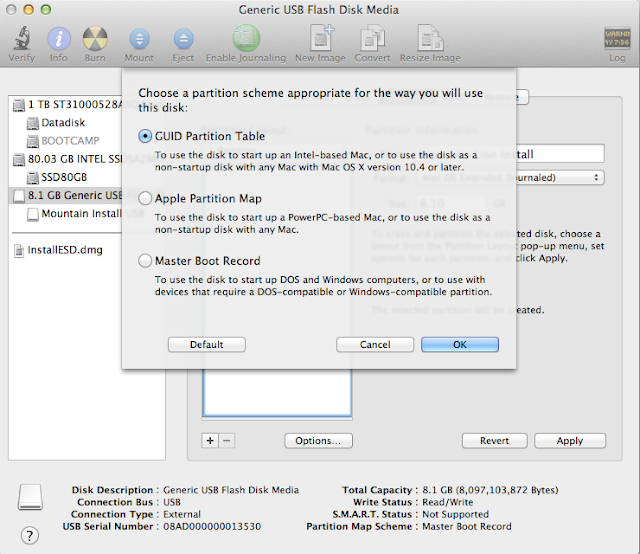The width and height of the screenshot is (640, 554).
Task: Click the InstallESD.dmg disk image icon
Action: pos(19,251)
